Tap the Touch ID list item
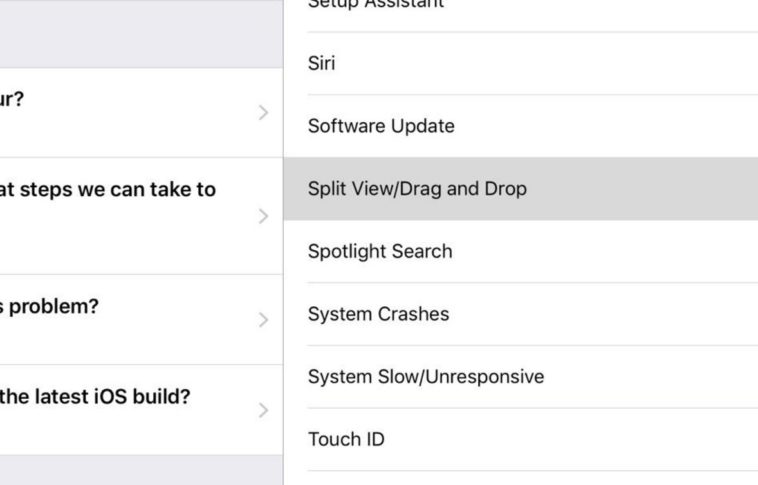 pos(346,439)
